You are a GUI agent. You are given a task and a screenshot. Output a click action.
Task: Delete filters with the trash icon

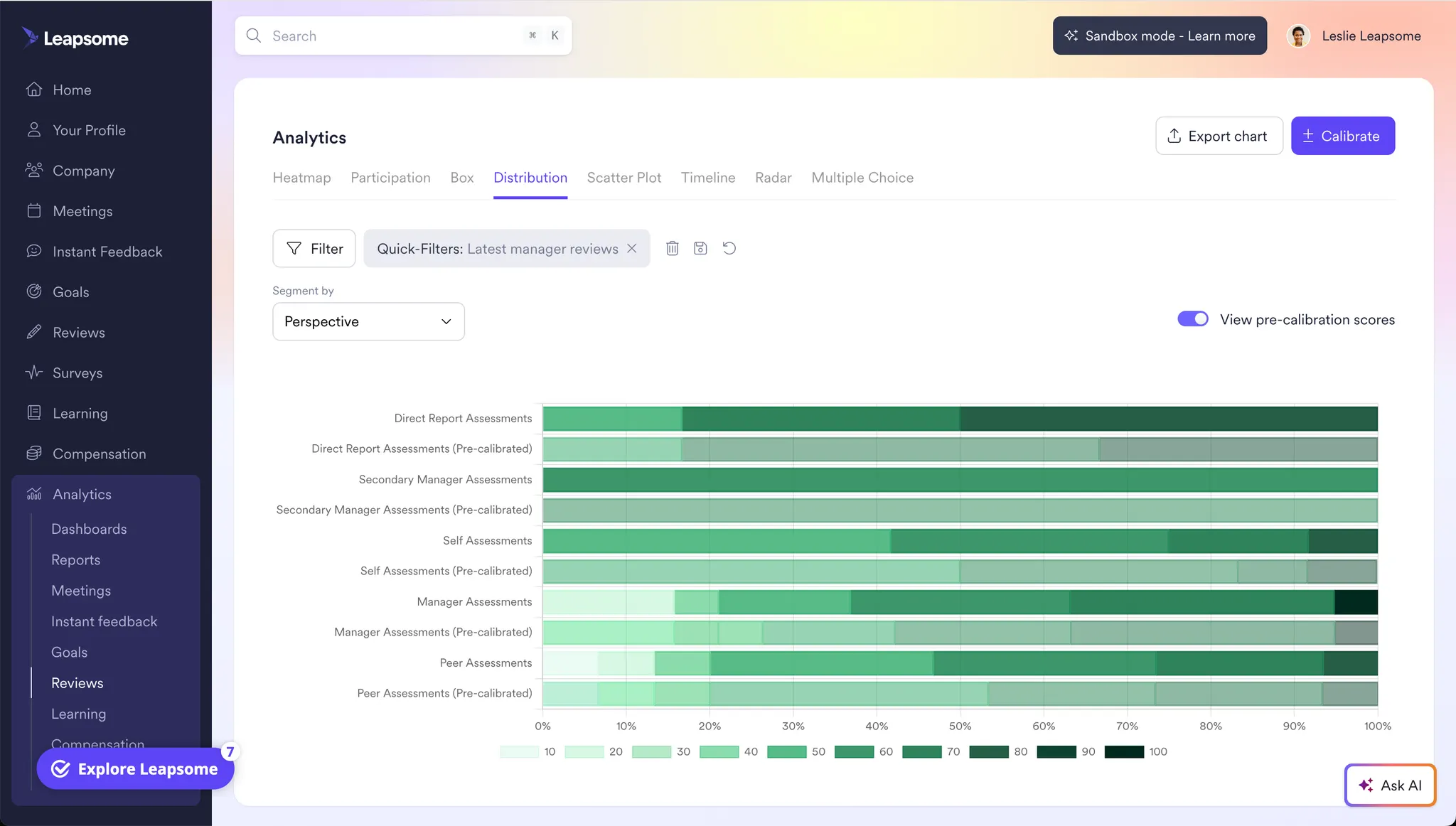tap(673, 248)
